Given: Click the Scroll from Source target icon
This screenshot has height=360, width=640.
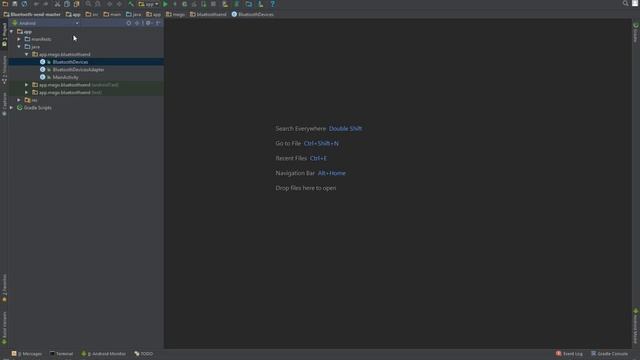Looking at the screenshot, I should coord(129,23).
